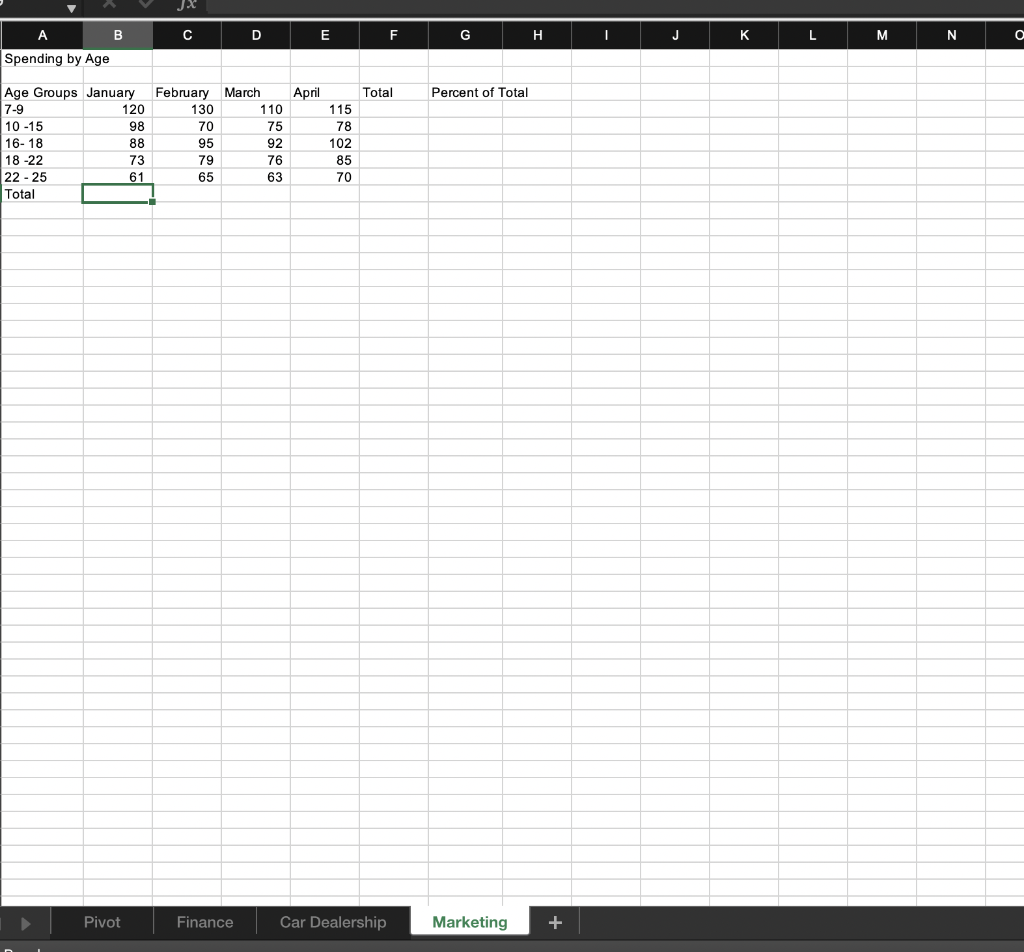This screenshot has width=1024, height=952.
Task: Click the January value 120
Action: click(x=118, y=110)
